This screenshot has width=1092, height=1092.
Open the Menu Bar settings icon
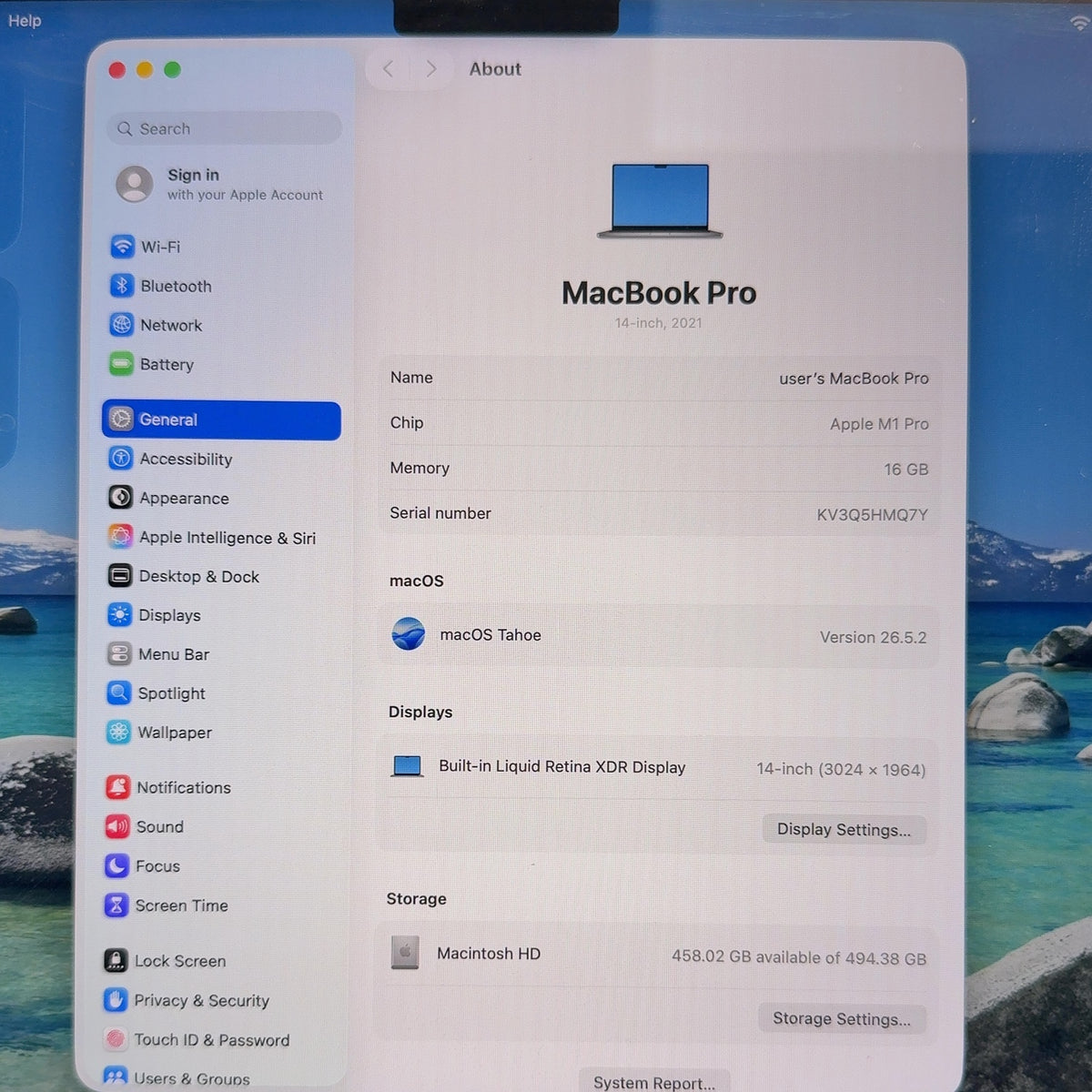(x=119, y=654)
